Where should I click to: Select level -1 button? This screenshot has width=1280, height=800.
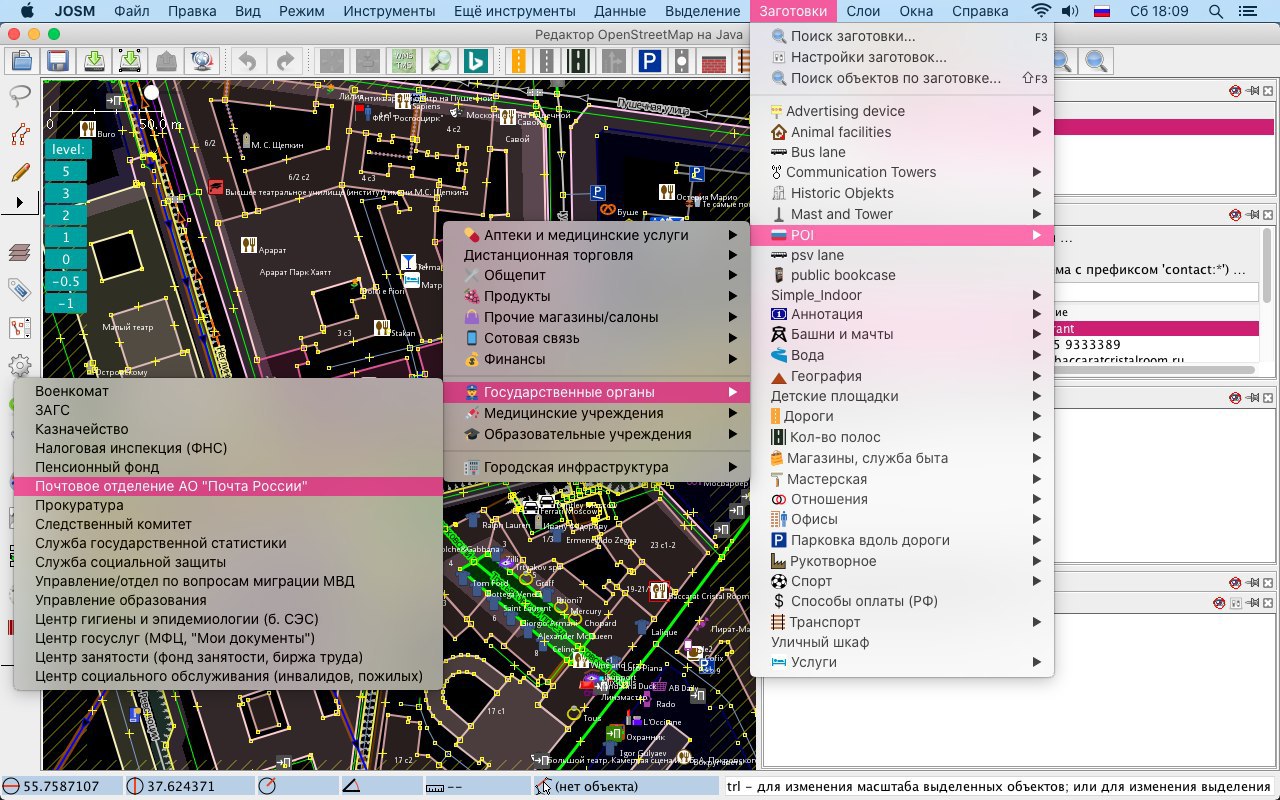point(66,304)
